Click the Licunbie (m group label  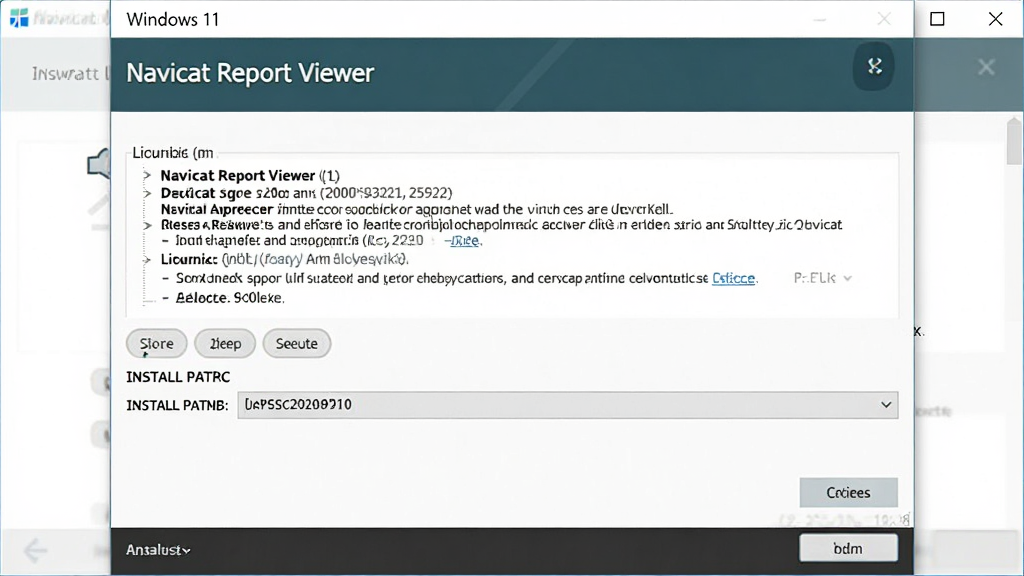tap(173, 153)
